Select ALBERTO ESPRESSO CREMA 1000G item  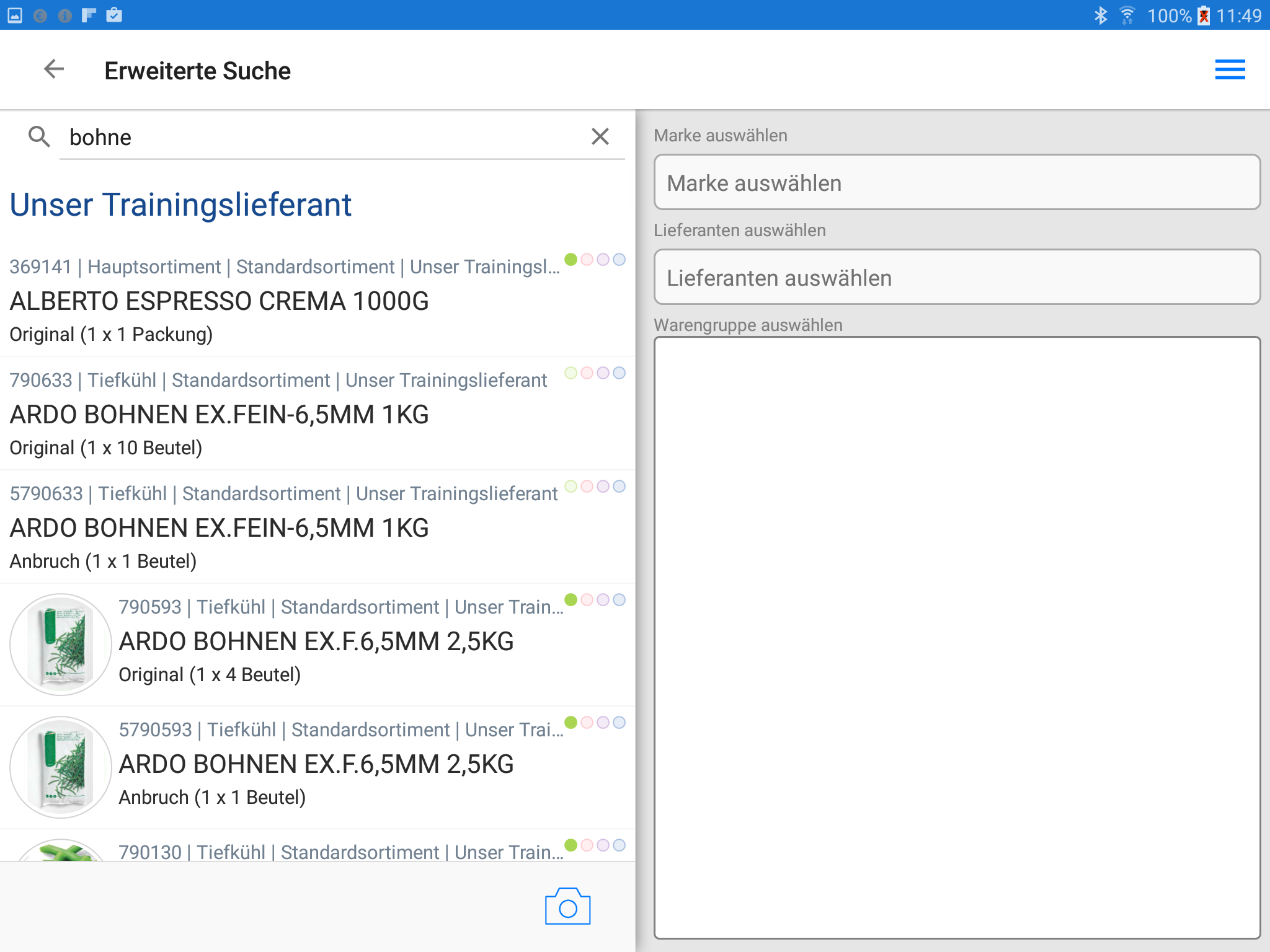[219, 301]
